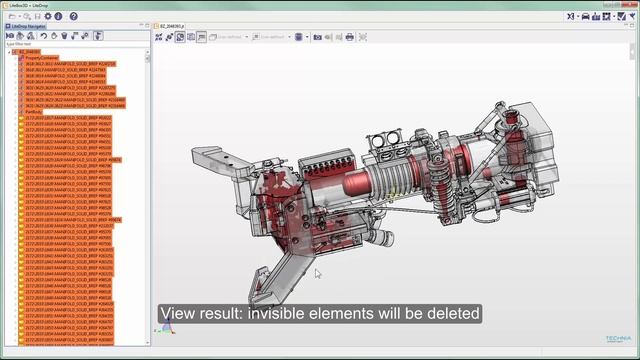Click the factory icon at top right
Screen dimensions: 640x360
coord(596,16)
